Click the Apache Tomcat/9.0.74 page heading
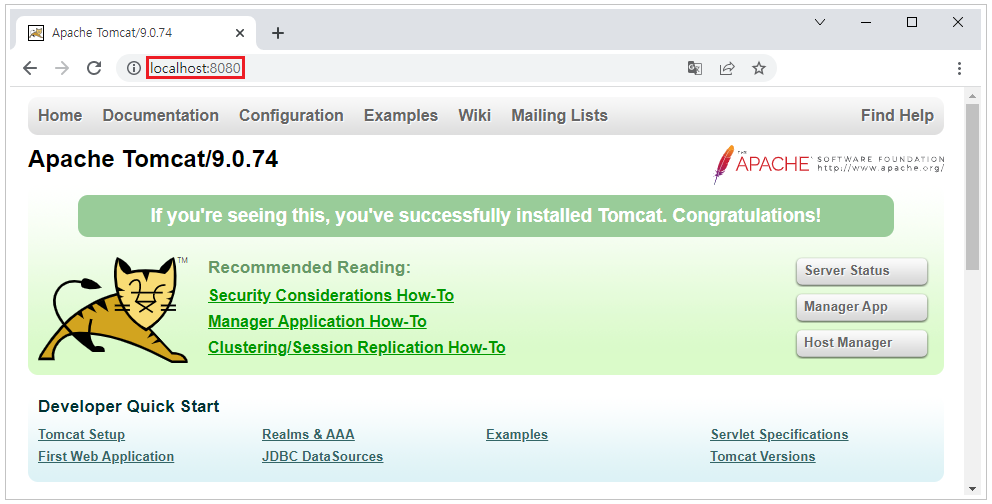This screenshot has height=504, width=992. click(x=153, y=159)
